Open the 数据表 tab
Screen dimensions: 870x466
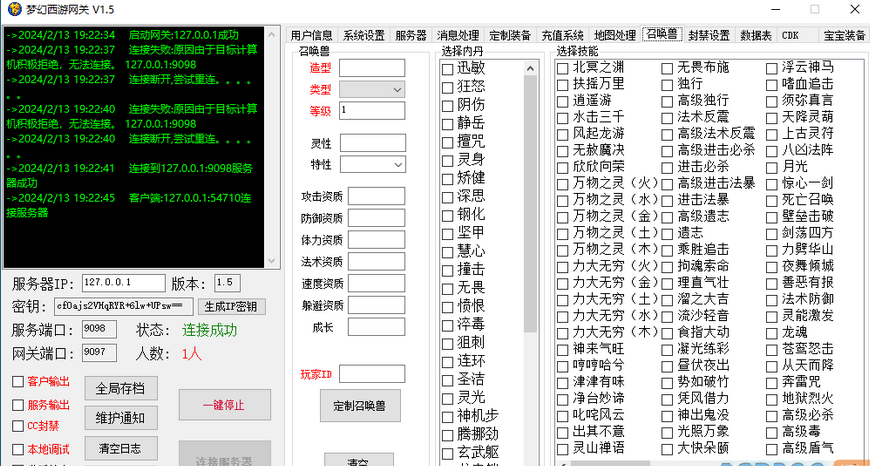tap(756, 36)
